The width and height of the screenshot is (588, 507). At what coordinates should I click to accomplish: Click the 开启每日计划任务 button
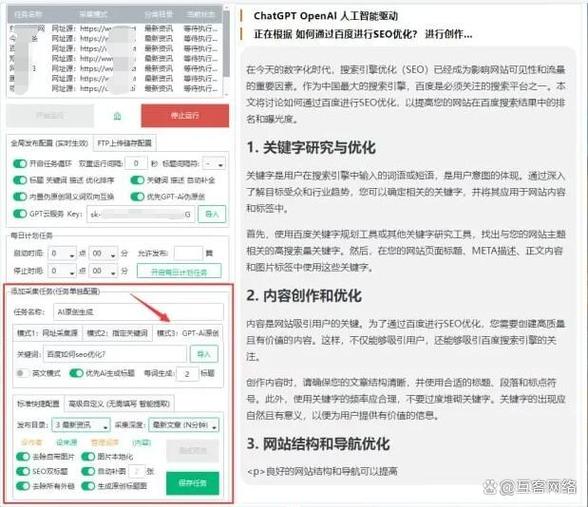tap(179, 272)
